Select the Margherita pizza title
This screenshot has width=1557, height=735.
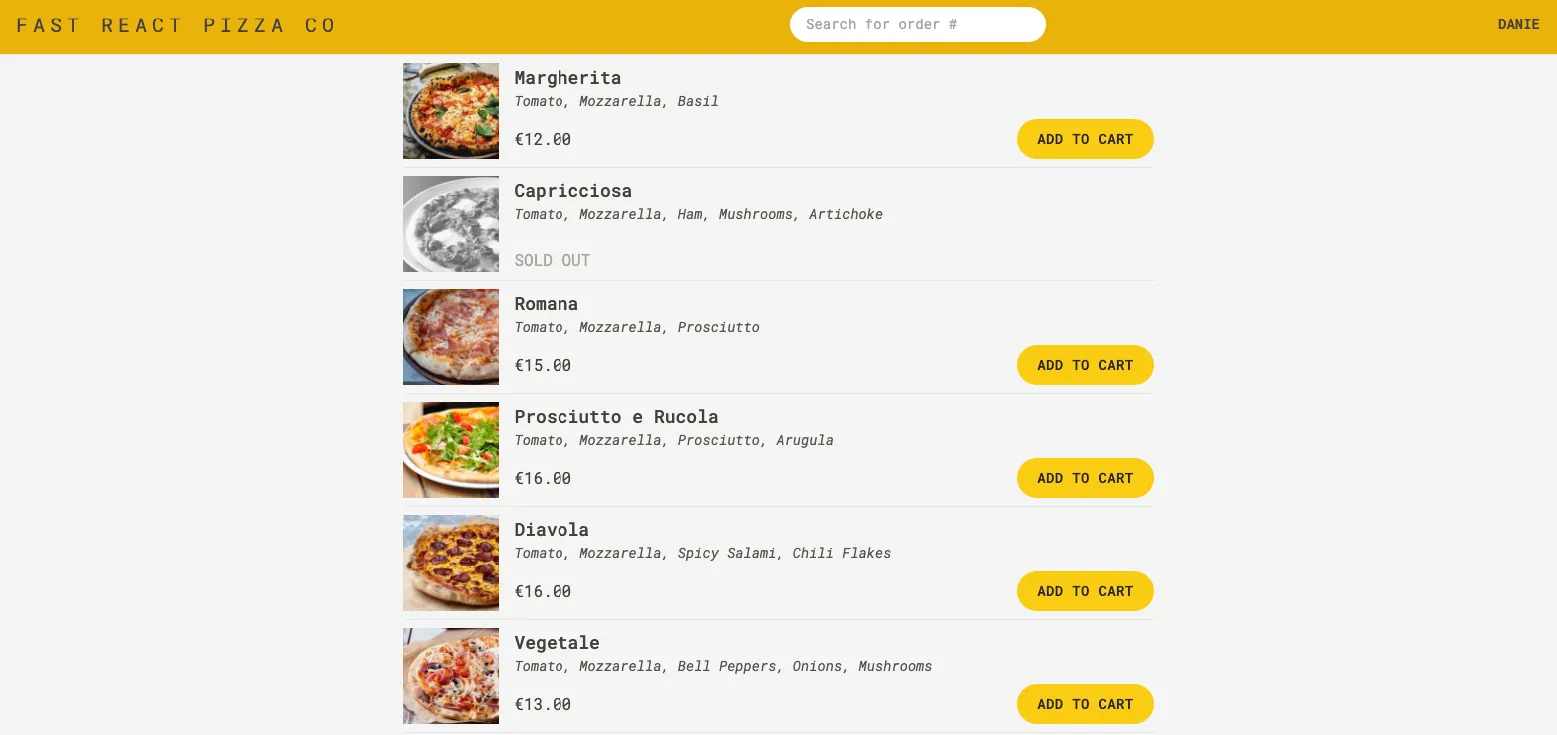[x=567, y=77]
